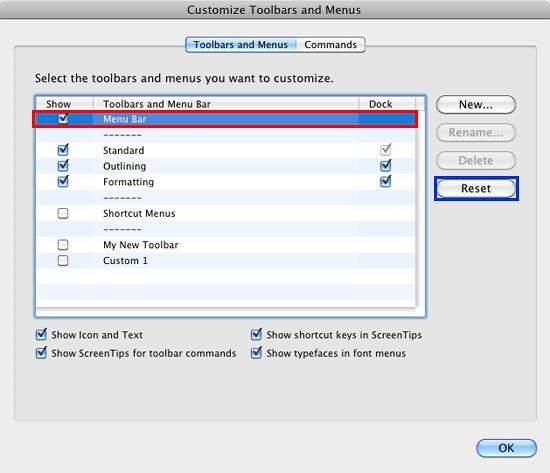Select the Shortcut Menus row
Viewport: 550px width, 473px height.
tap(226, 213)
